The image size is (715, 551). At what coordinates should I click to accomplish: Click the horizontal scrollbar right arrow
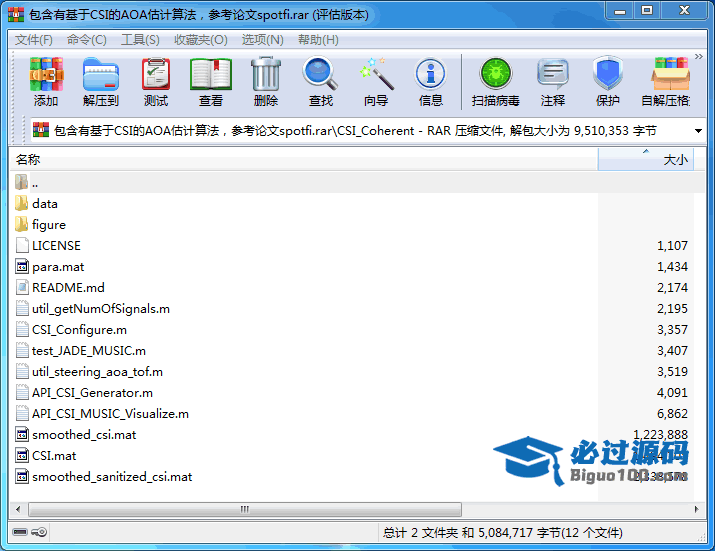pyautogui.click(x=696, y=509)
